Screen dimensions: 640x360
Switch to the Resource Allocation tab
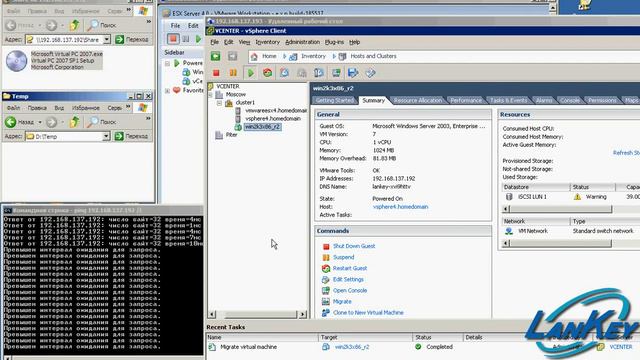click(418, 100)
